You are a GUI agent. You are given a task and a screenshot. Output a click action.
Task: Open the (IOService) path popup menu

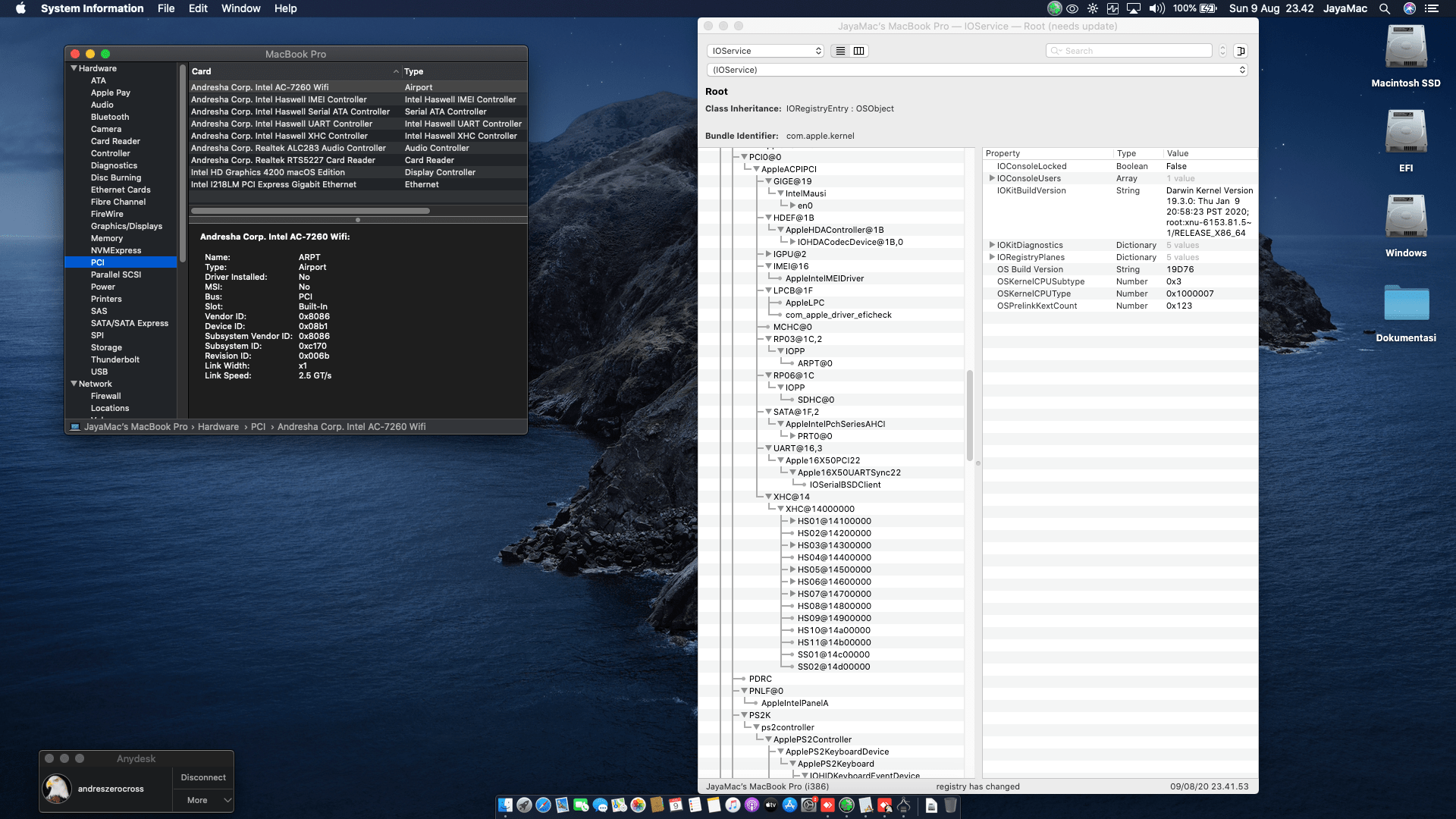click(976, 70)
